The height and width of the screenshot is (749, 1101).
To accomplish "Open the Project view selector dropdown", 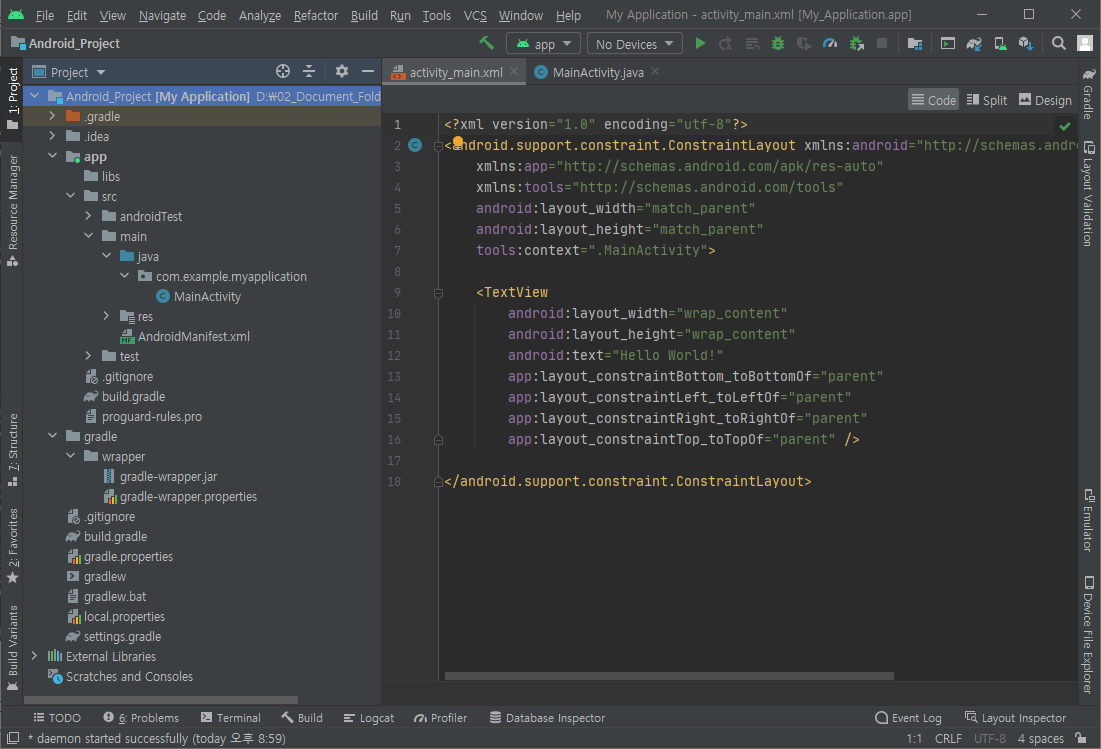I will click(x=69, y=72).
